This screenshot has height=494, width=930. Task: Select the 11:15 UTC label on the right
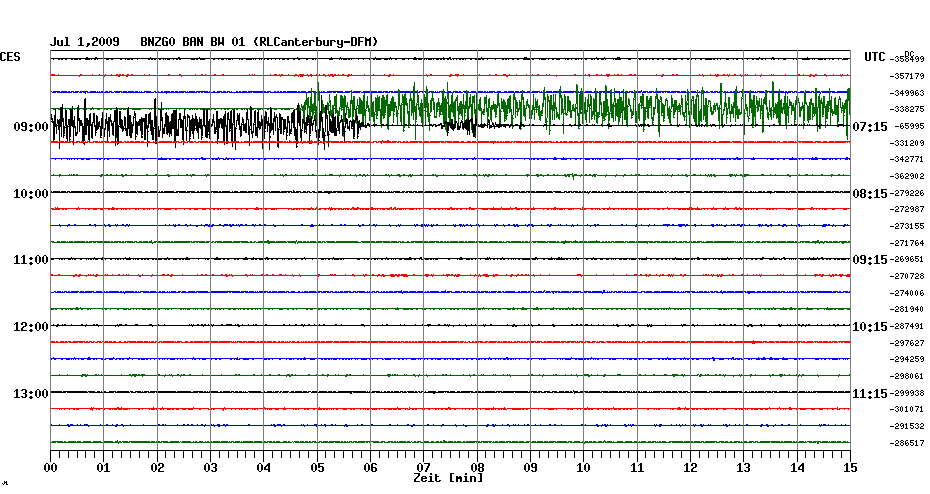coord(869,393)
